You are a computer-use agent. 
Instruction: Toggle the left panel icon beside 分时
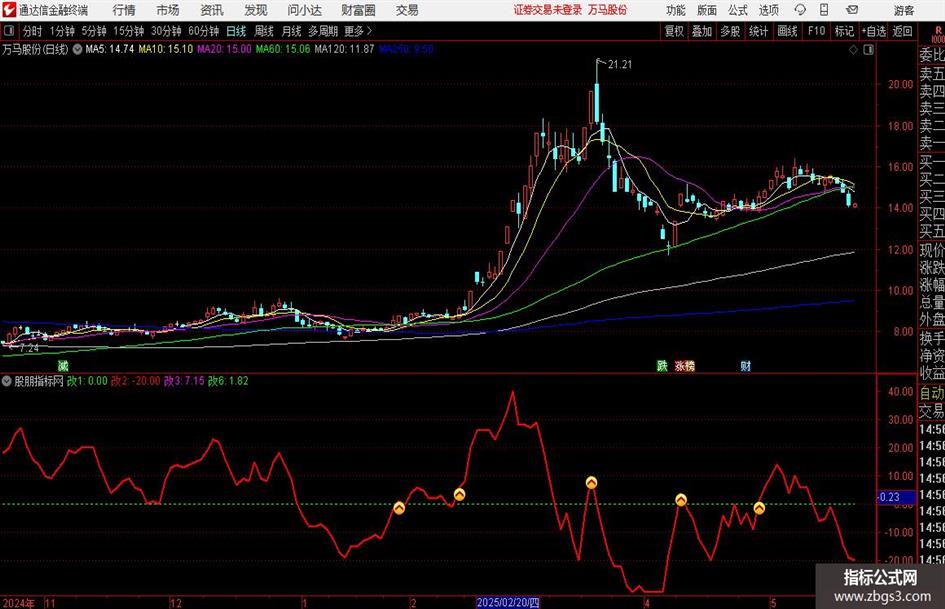point(8,31)
